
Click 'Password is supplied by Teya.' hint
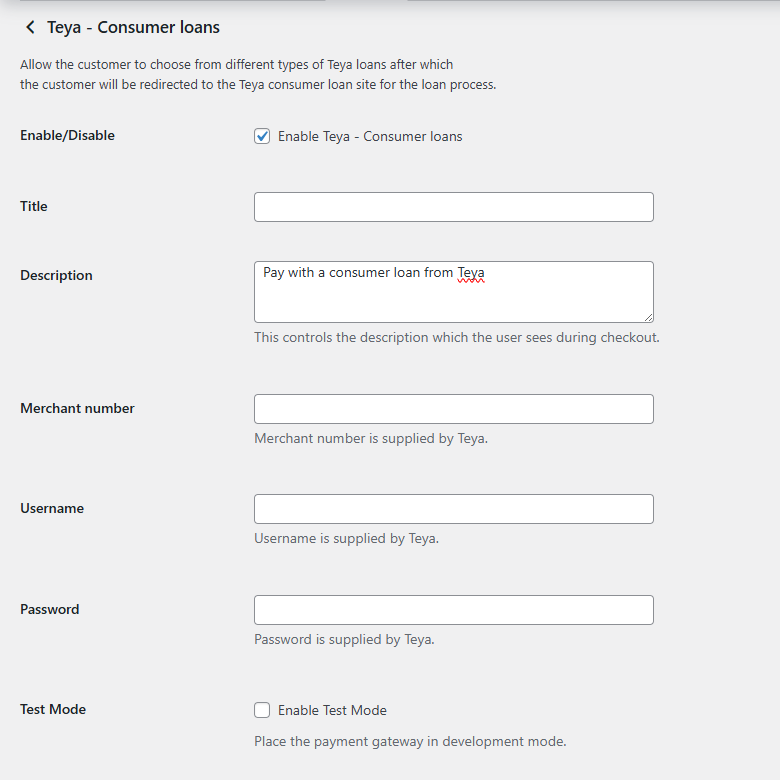click(344, 639)
